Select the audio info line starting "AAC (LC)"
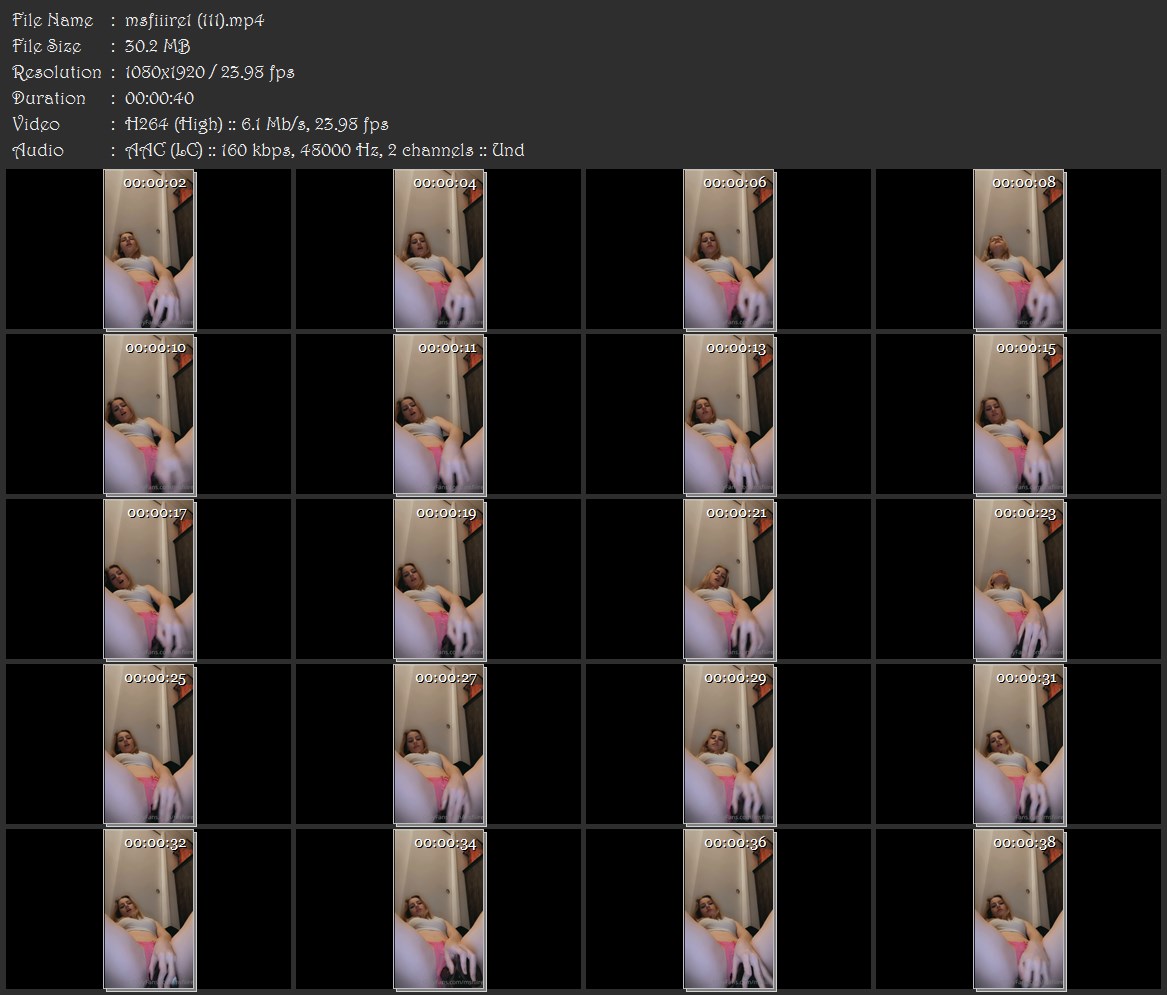The image size is (1167, 995). (x=324, y=150)
